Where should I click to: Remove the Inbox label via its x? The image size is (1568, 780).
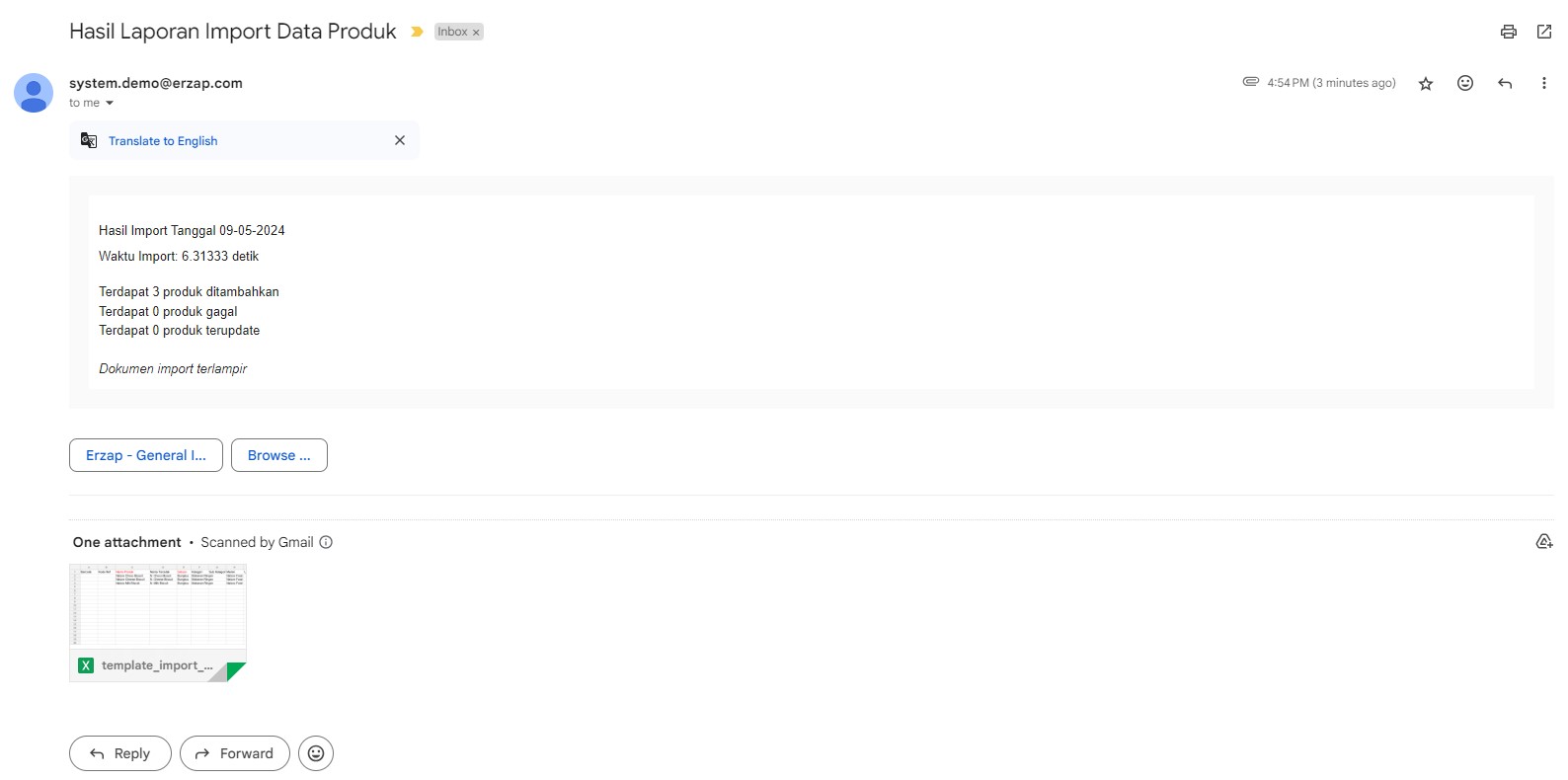pos(476,33)
